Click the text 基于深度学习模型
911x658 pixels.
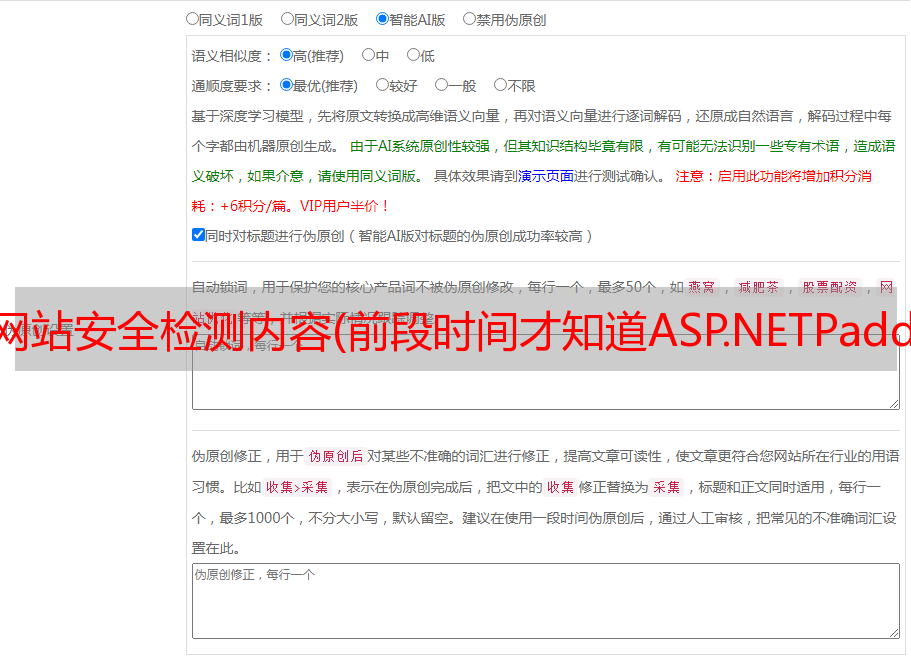[x=248, y=116]
